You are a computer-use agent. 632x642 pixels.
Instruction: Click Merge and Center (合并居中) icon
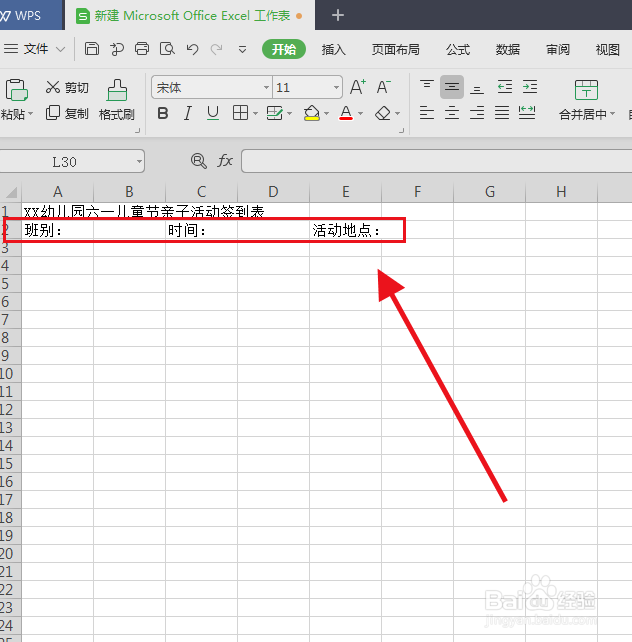pyautogui.click(x=586, y=90)
